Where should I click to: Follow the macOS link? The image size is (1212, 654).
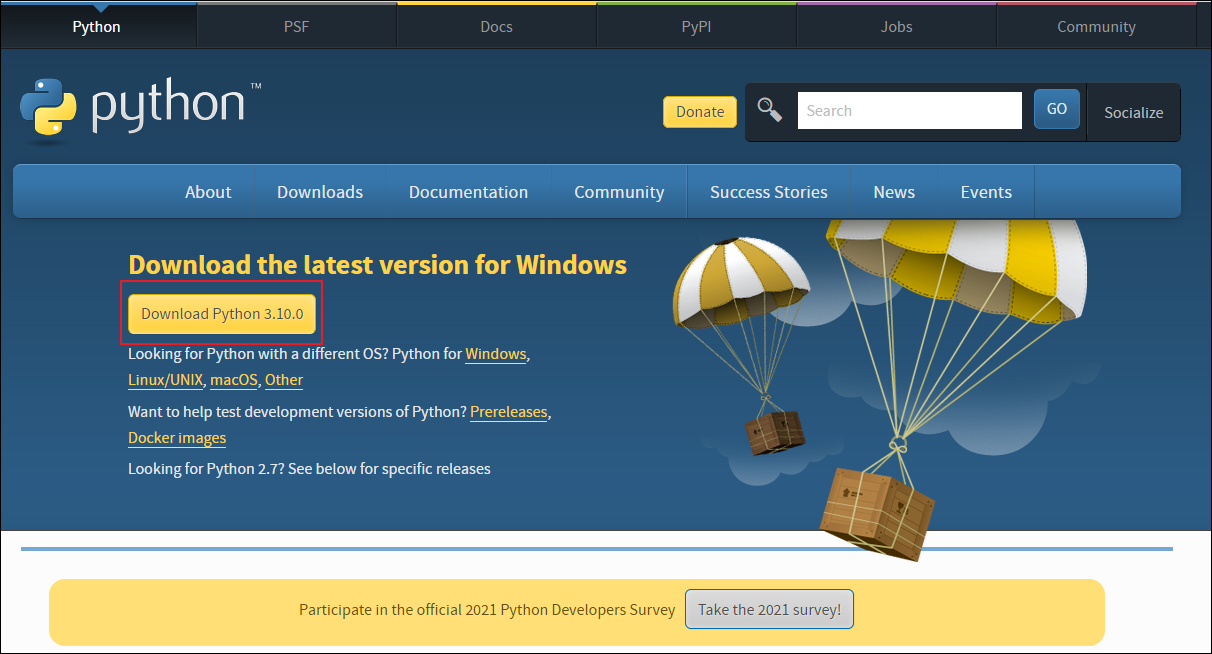pyautogui.click(x=234, y=380)
